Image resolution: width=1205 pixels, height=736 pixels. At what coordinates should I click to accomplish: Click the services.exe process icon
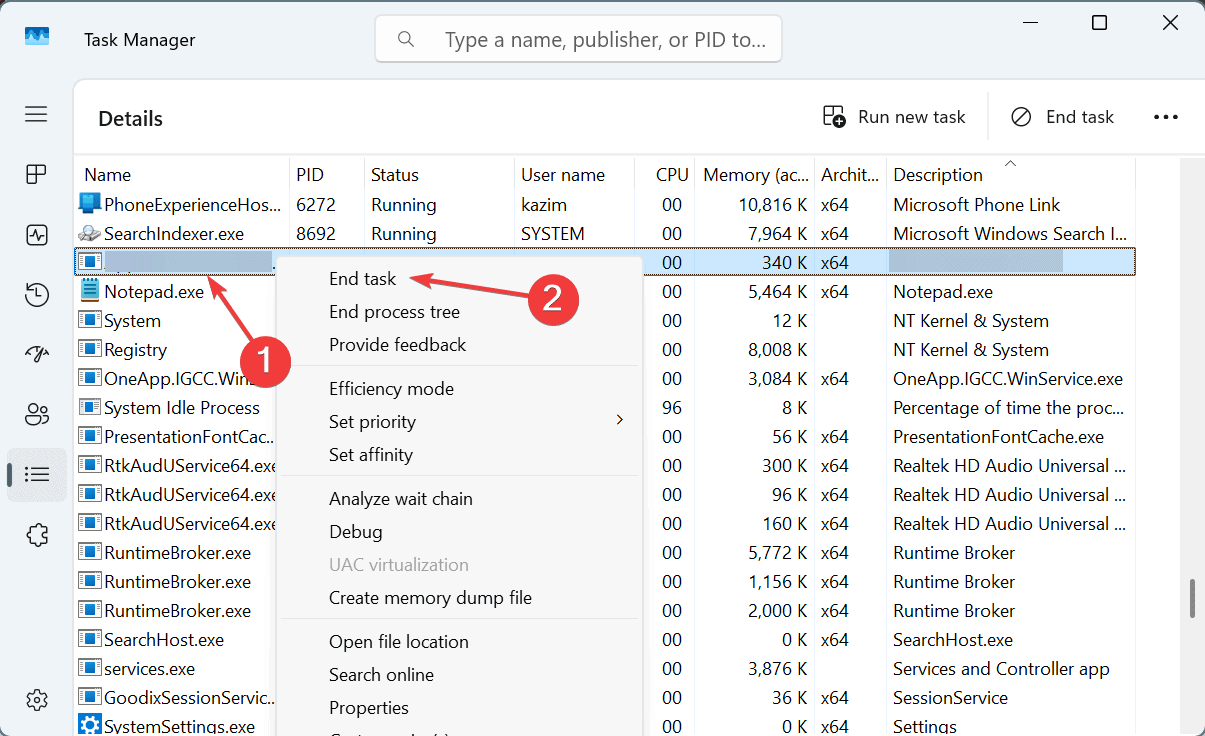tap(90, 669)
